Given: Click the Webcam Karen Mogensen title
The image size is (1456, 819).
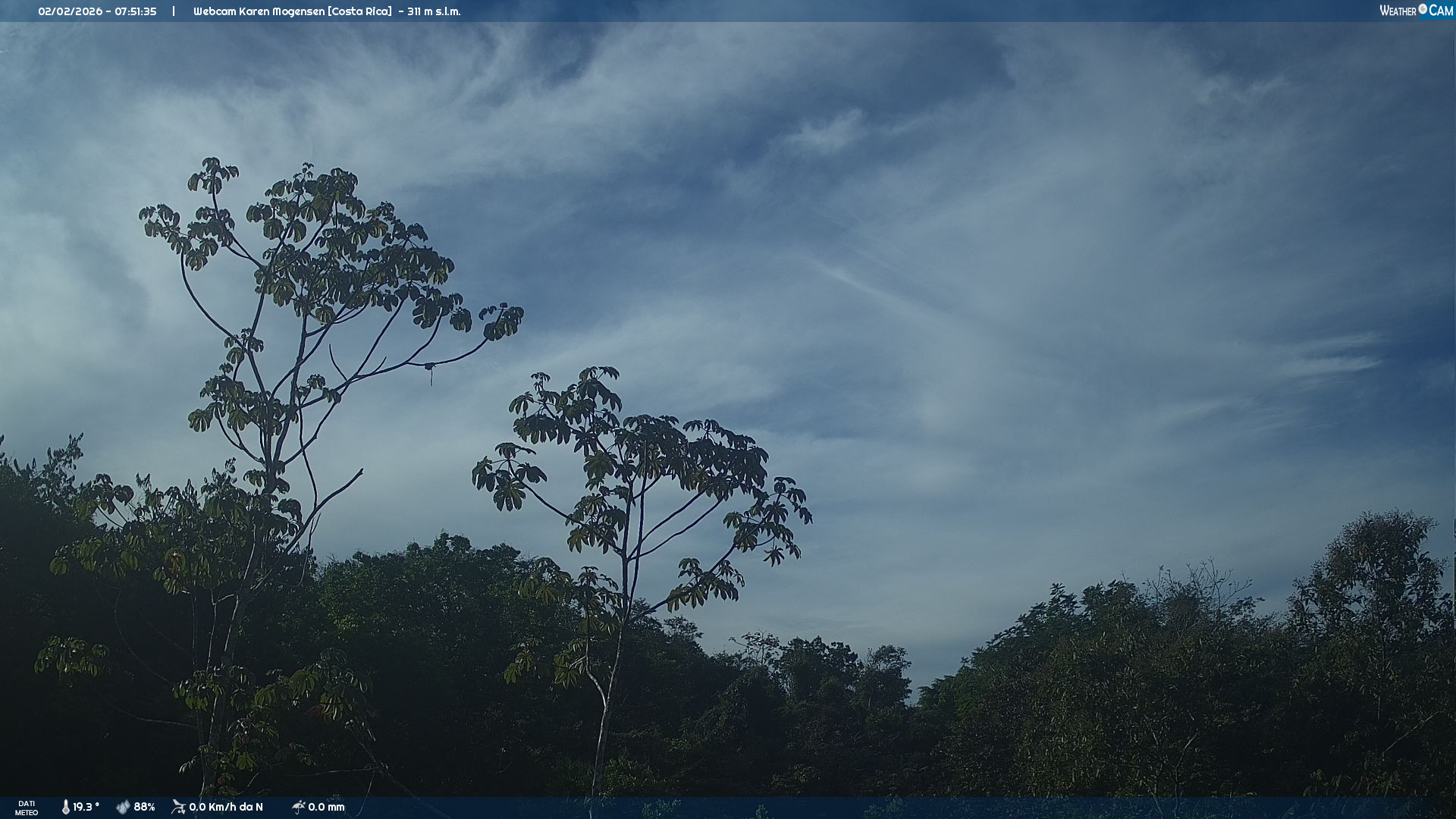Looking at the screenshot, I should pyautogui.click(x=259, y=11).
